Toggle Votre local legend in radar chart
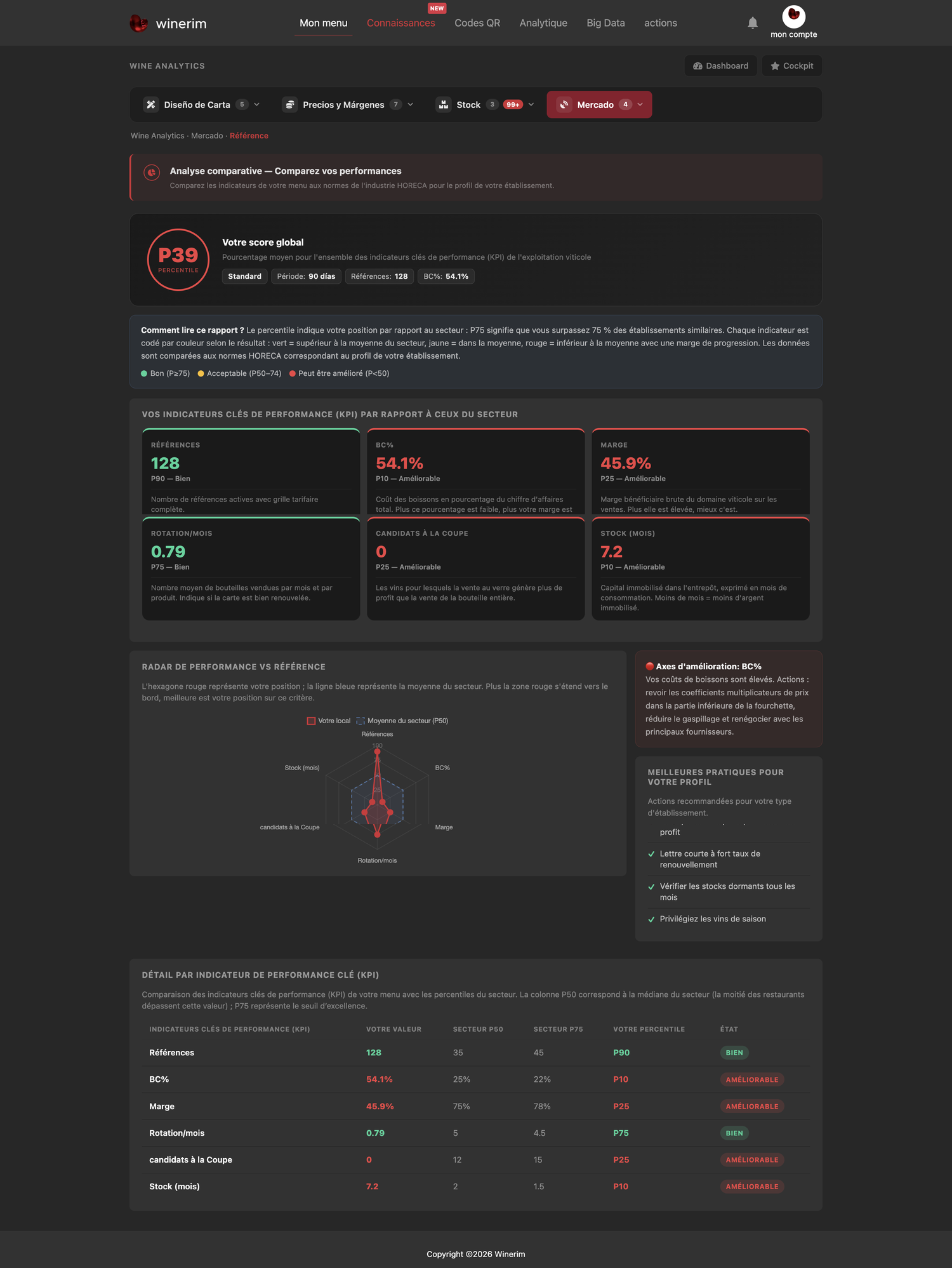952x1268 pixels. click(x=329, y=721)
